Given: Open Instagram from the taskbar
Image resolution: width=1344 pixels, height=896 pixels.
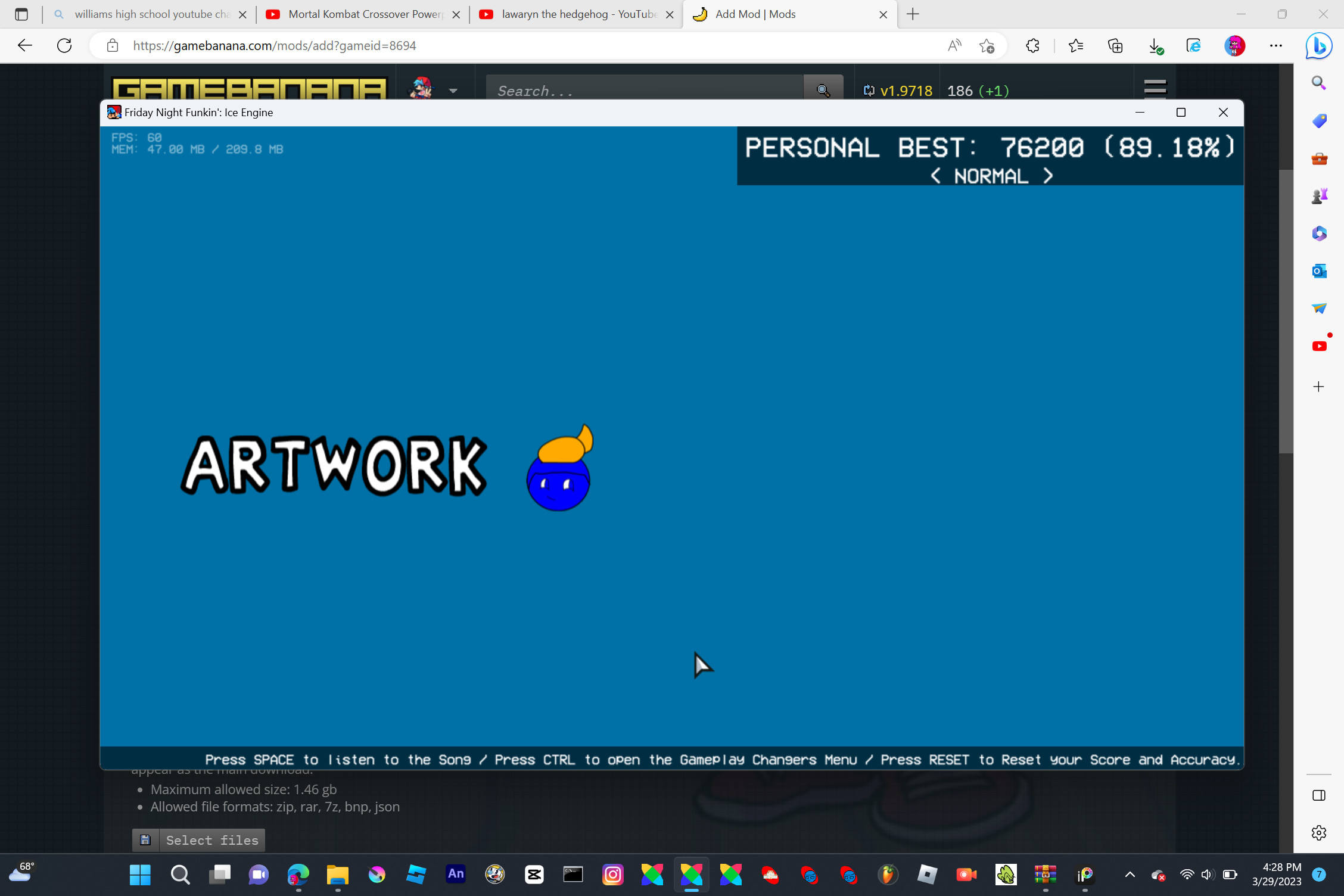Looking at the screenshot, I should tap(612, 874).
